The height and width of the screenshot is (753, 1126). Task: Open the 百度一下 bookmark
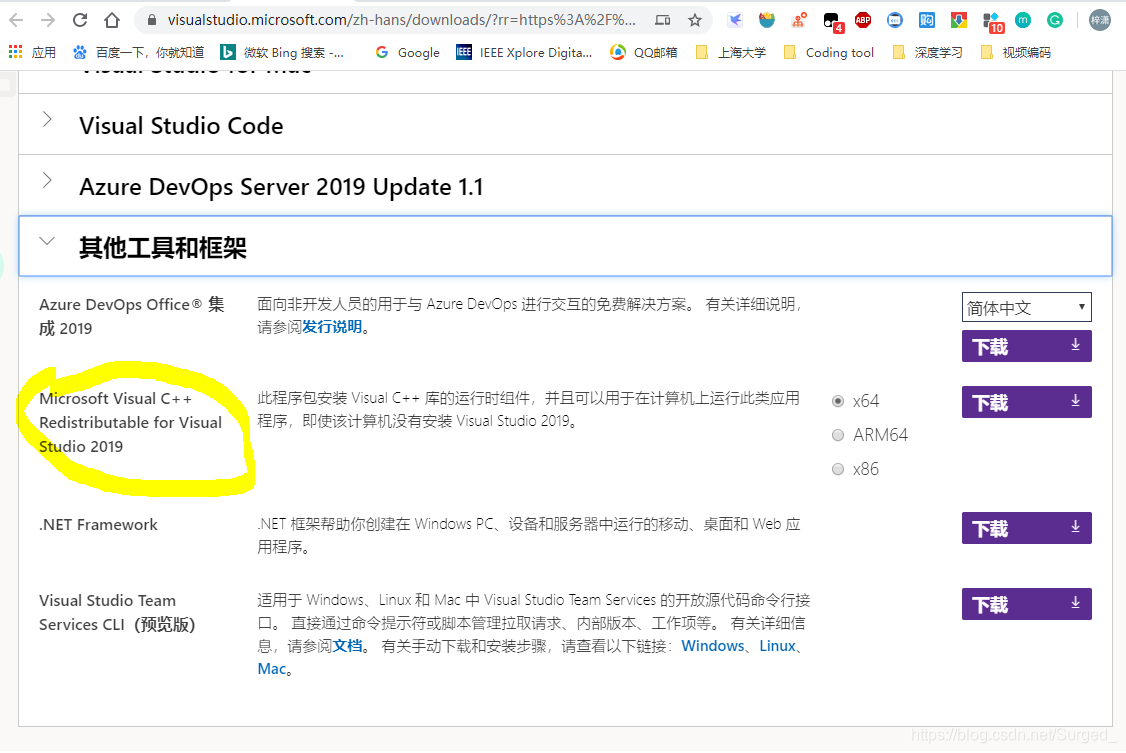coord(139,52)
